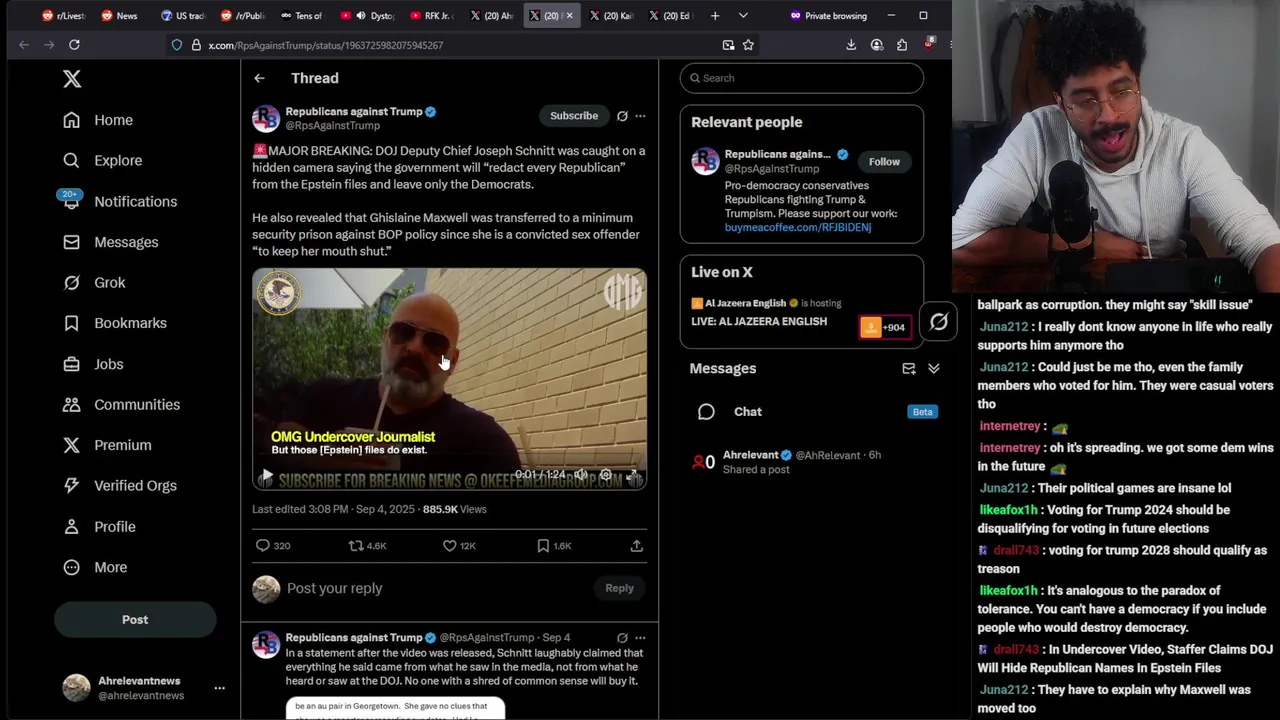Click the X logo in the sidebar
The height and width of the screenshot is (720, 1280).
coord(72,79)
